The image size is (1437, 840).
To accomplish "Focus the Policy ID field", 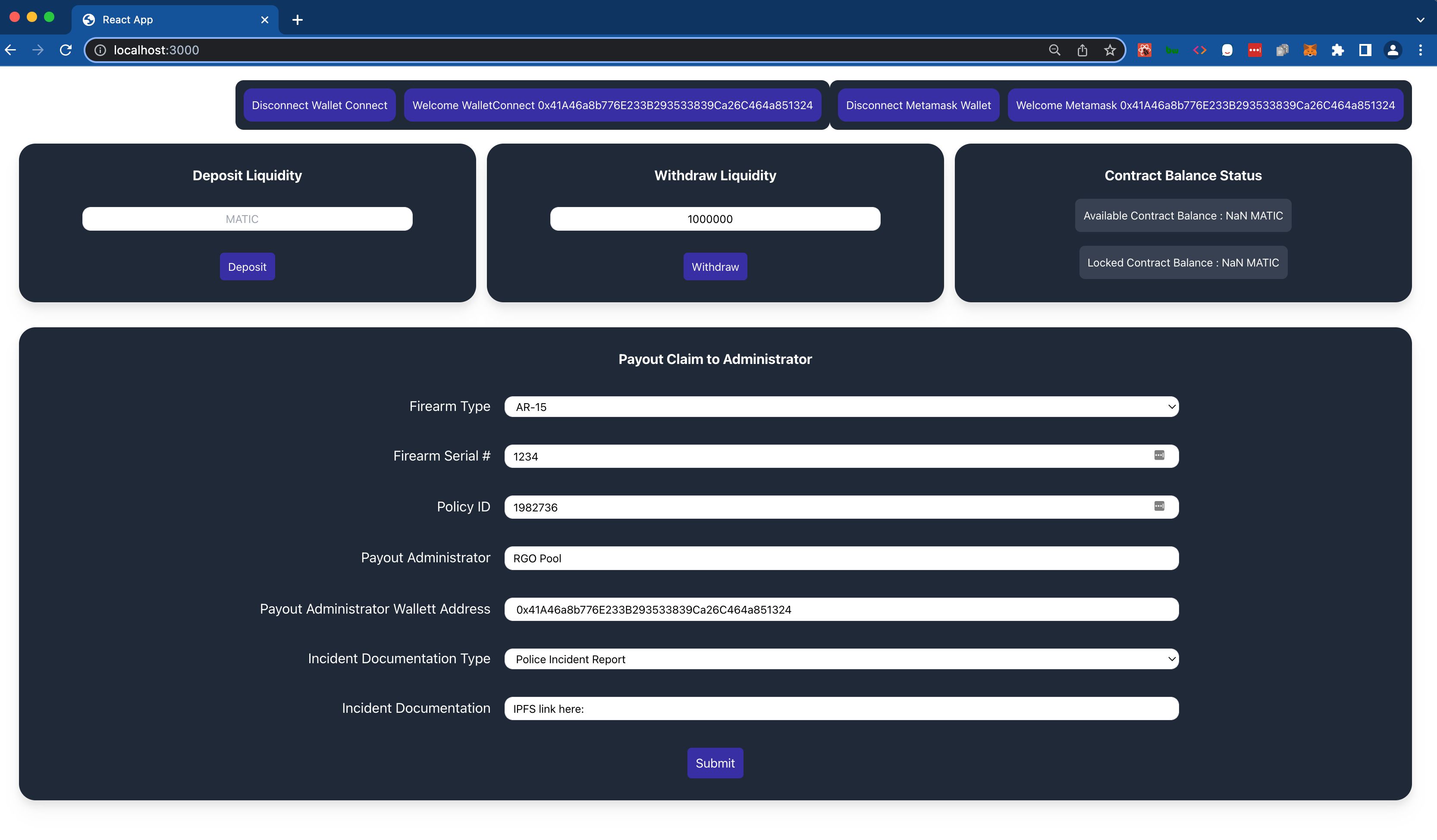I will (841, 507).
